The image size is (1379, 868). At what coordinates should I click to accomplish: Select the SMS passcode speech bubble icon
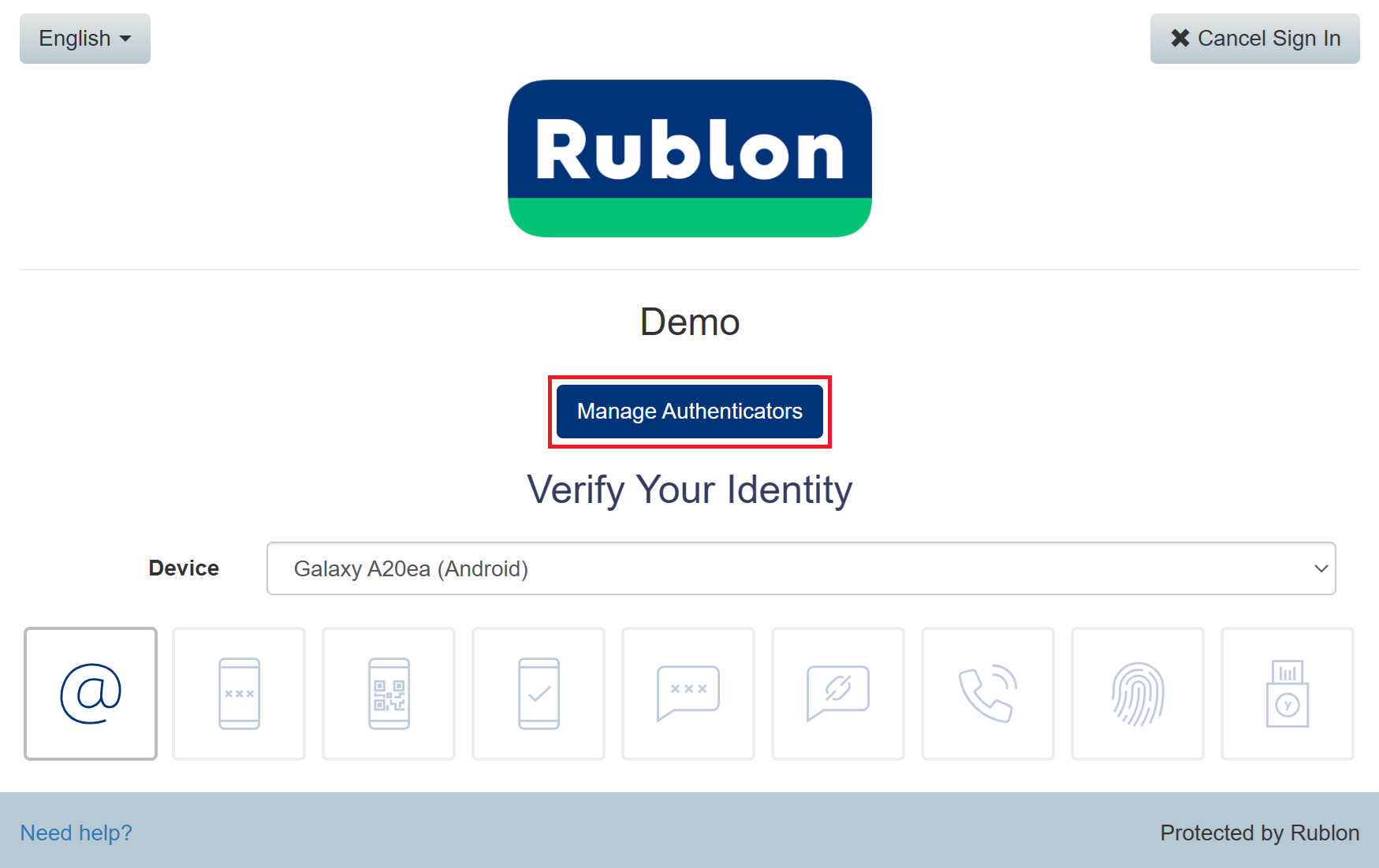tap(688, 694)
